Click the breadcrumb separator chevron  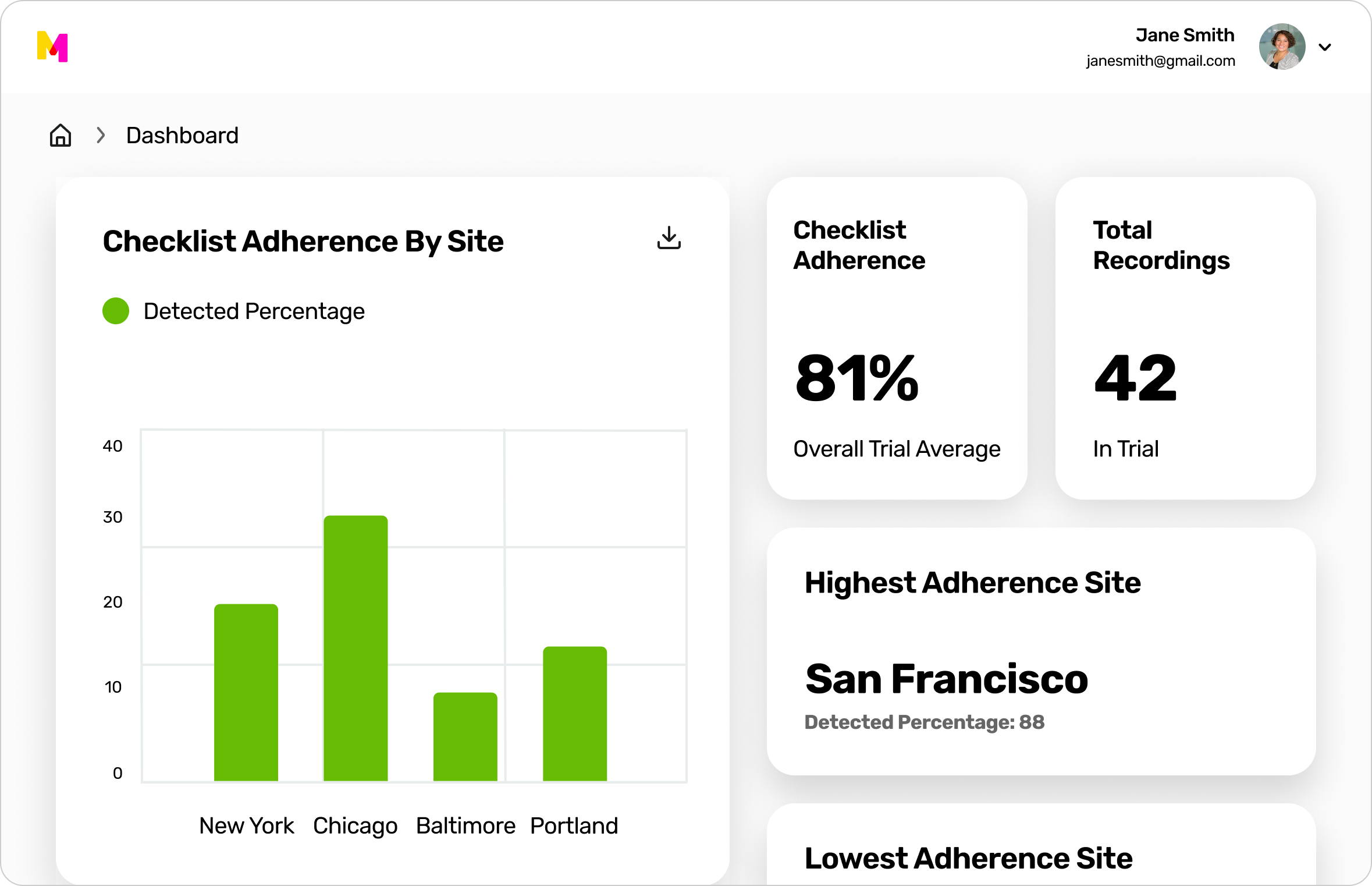[x=101, y=135]
